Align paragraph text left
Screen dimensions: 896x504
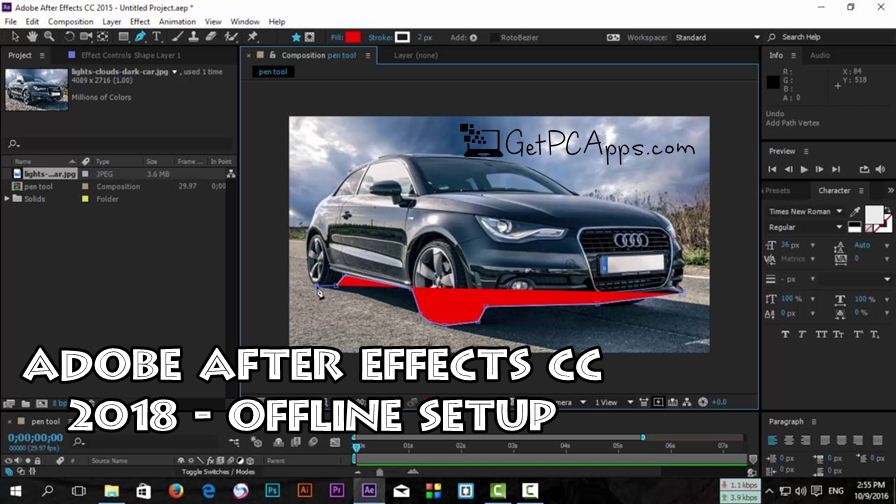pyautogui.click(x=773, y=440)
